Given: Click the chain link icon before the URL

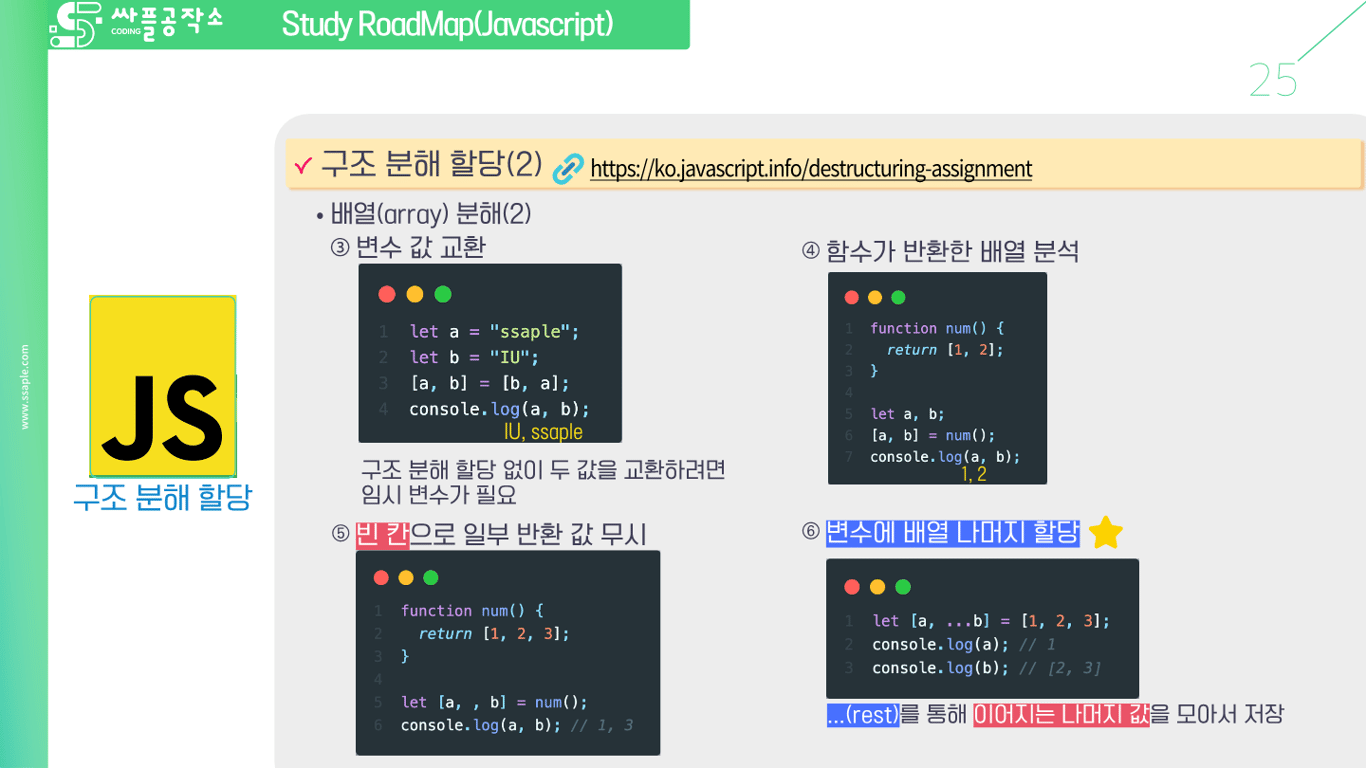Looking at the screenshot, I should click(566, 168).
